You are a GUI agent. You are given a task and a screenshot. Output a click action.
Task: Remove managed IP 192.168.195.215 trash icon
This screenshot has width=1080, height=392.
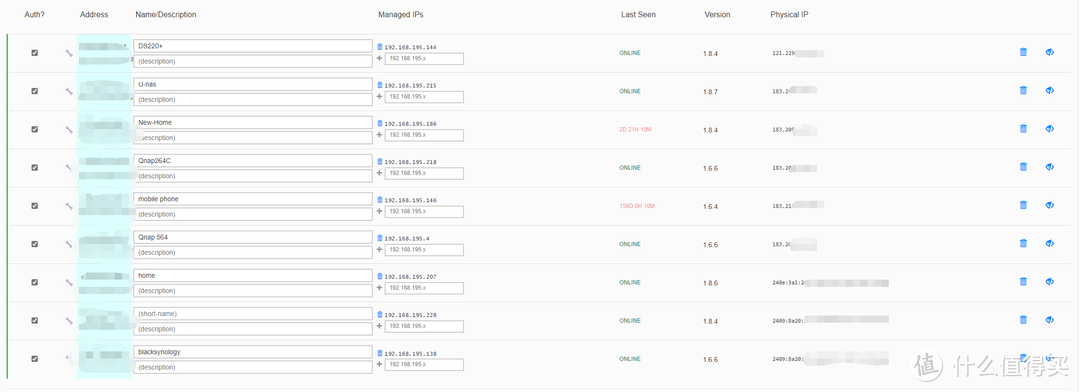click(380, 85)
